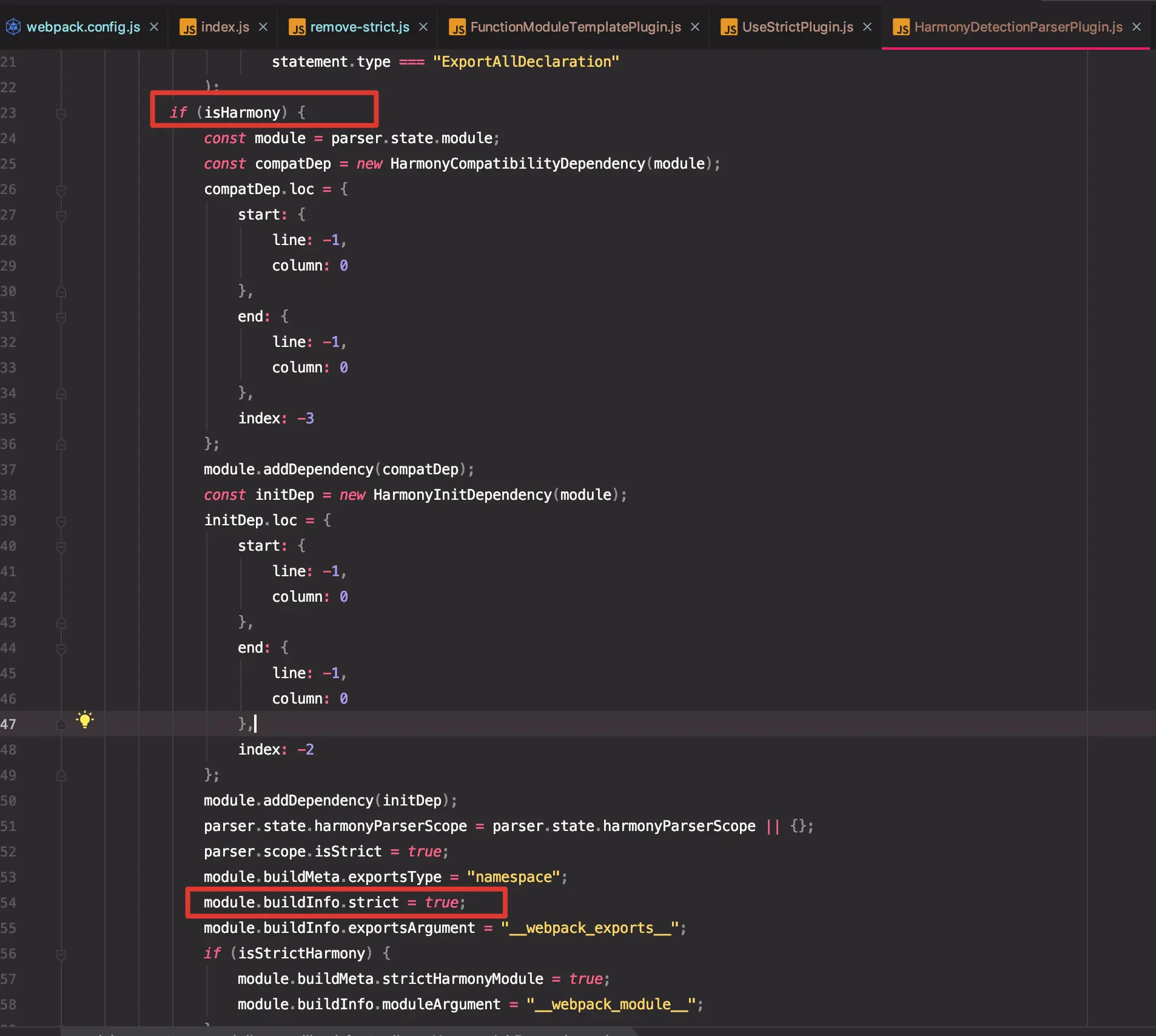1156x1036 pixels.
Task: Open the FunctionModuleTemplatePlugin.js tab
Action: [576, 27]
